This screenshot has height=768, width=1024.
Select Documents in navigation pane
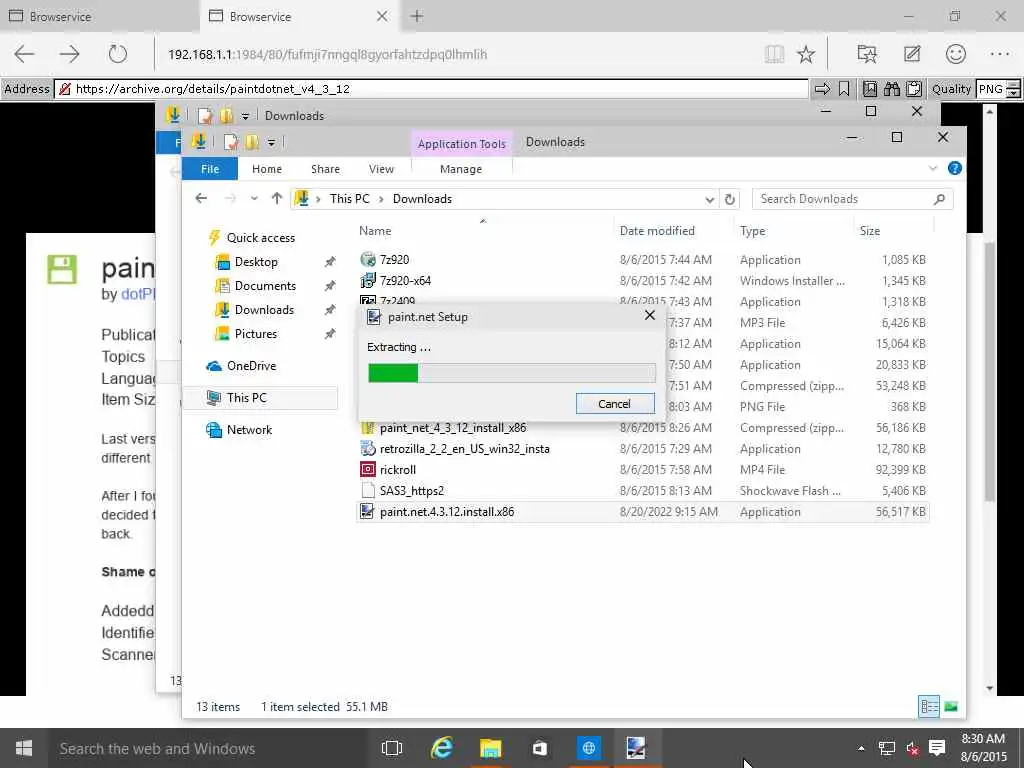(265, 286)
